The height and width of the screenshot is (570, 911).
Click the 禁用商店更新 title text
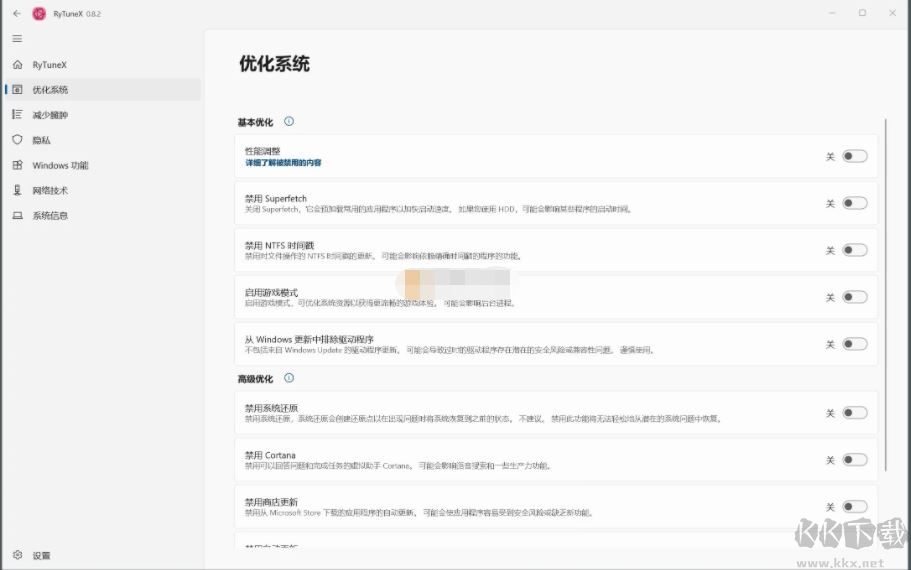[x=271, y=502]
